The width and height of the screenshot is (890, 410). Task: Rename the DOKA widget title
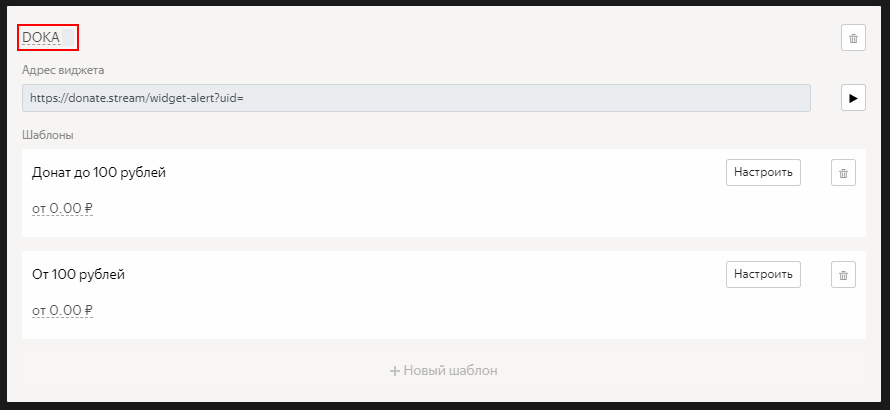pos(41,38)
